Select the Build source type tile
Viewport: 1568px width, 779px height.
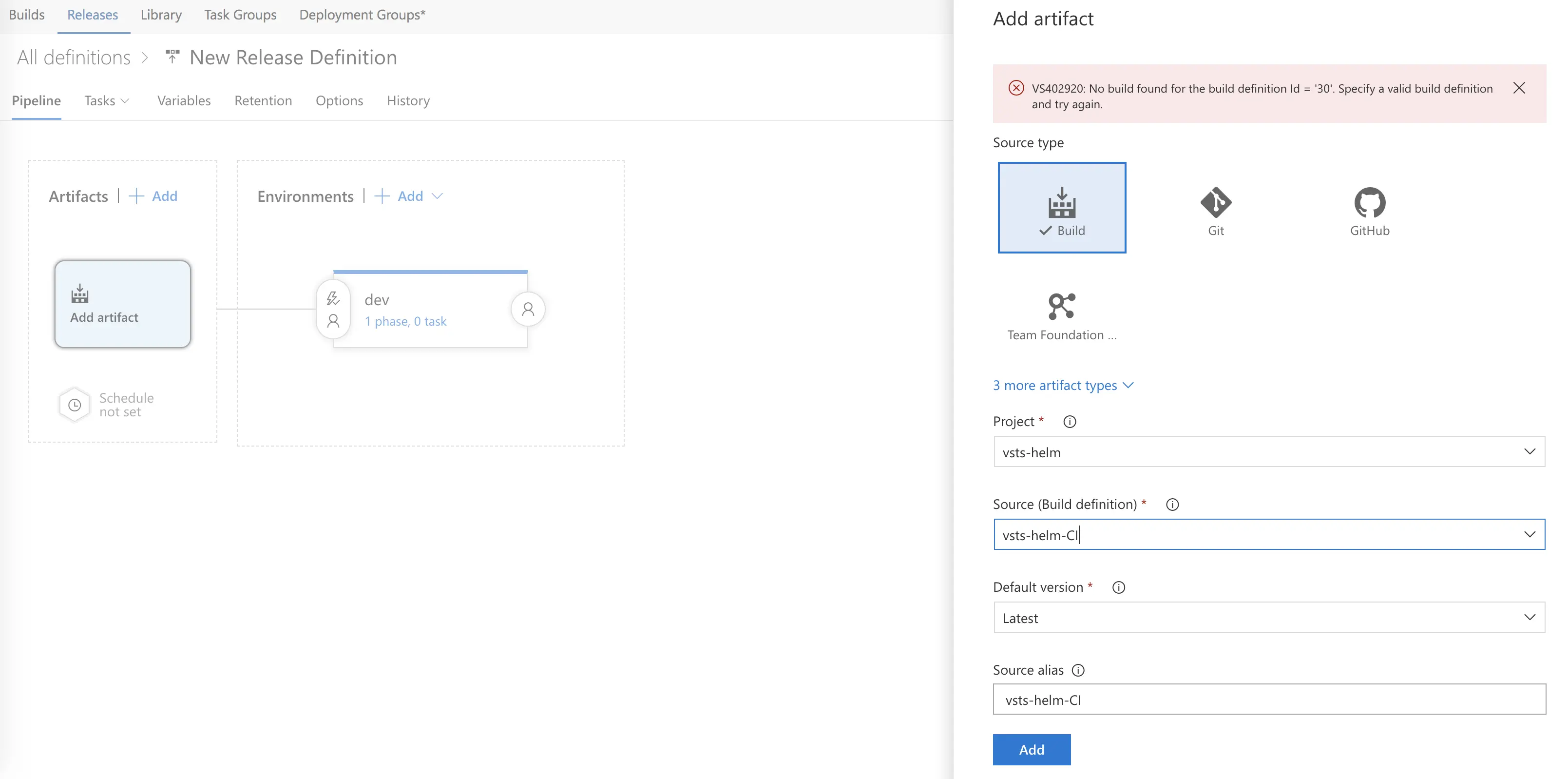[1062, 207]
